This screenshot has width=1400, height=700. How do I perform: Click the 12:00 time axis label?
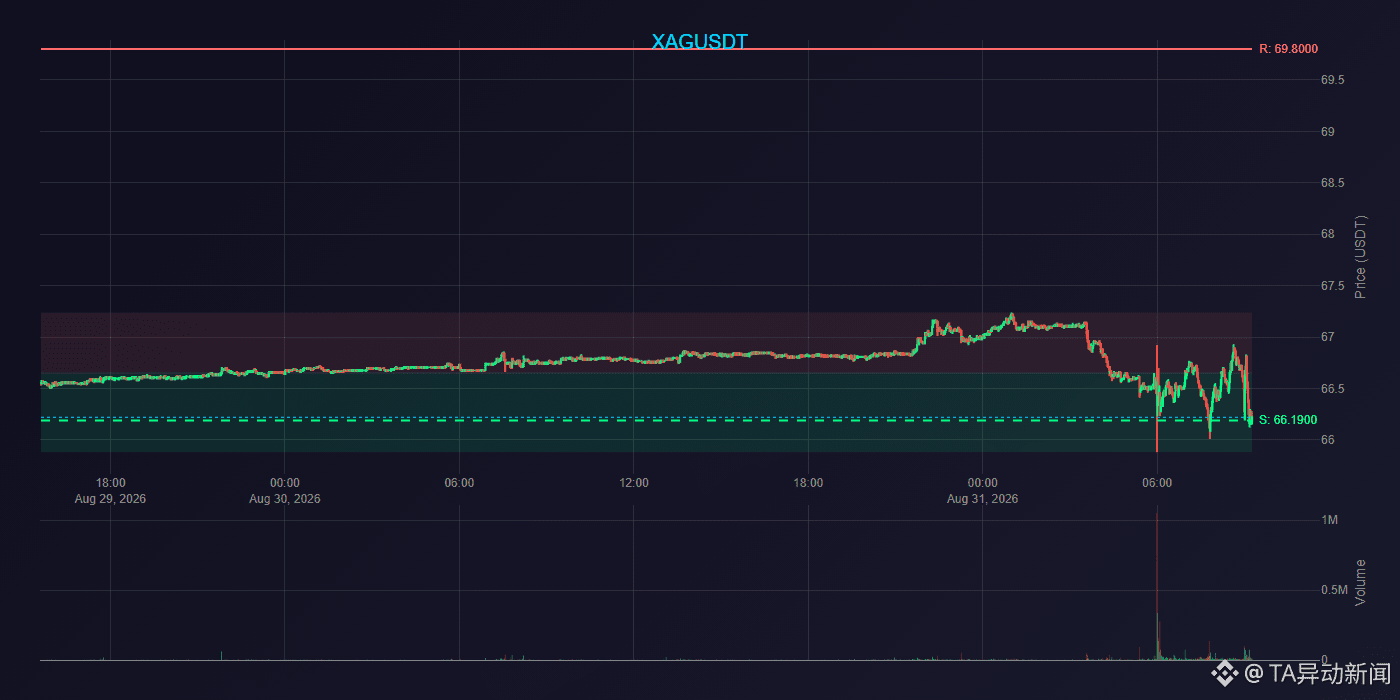click(x=634, y=483)
